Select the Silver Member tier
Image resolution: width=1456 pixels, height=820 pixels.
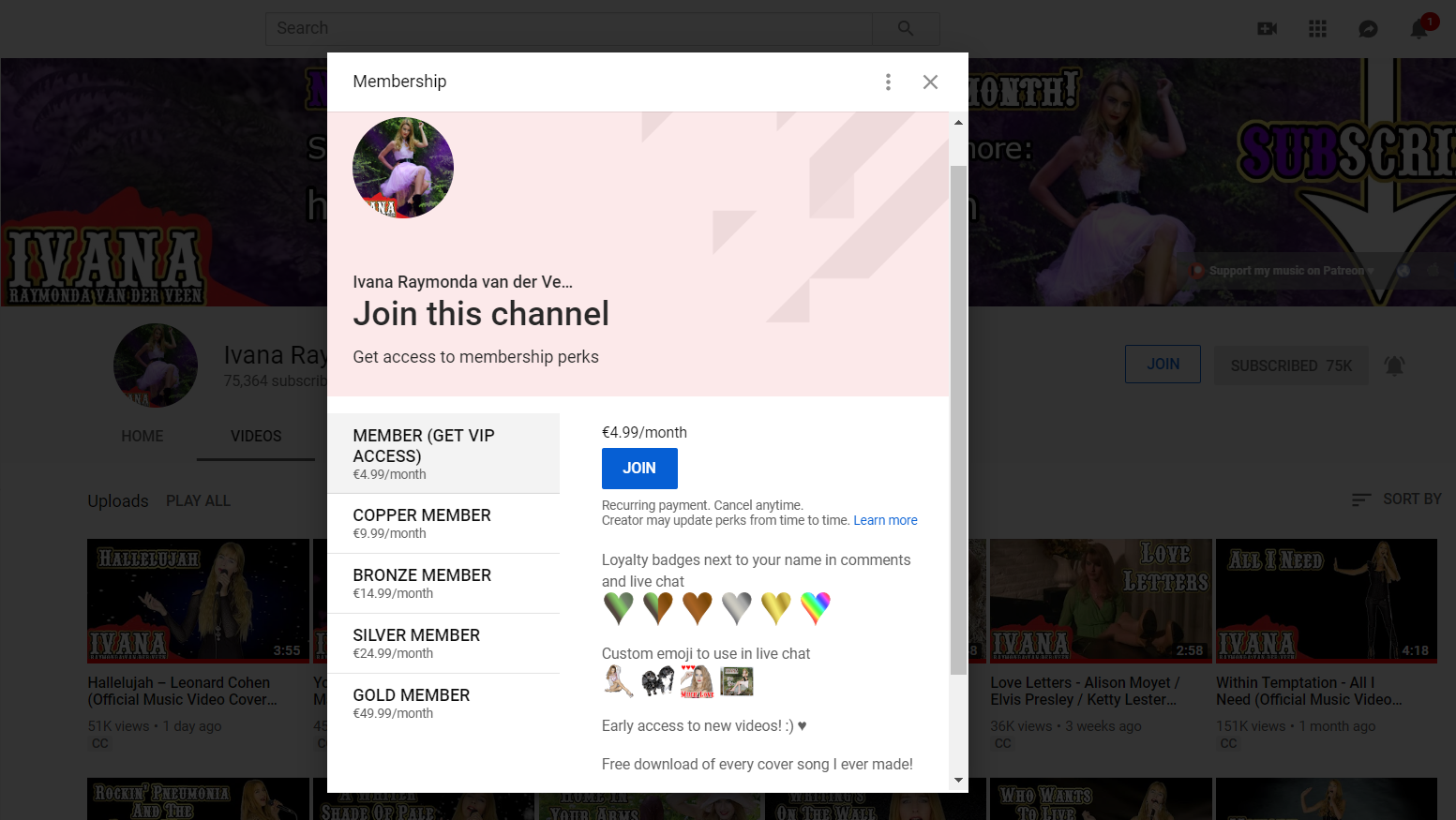443,643
